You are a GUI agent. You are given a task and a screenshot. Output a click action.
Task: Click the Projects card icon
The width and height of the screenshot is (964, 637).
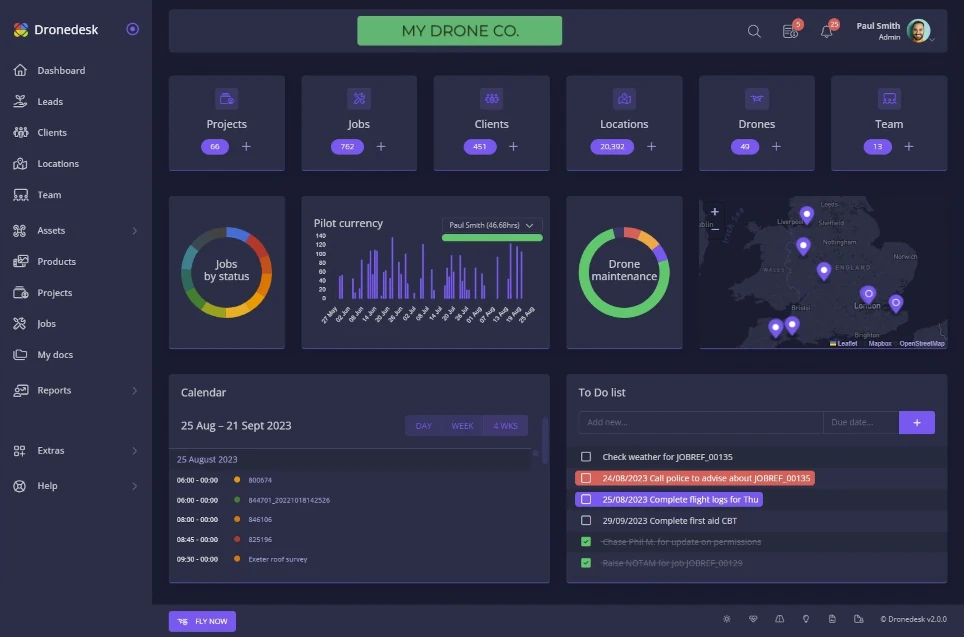[x=226, y=98]
